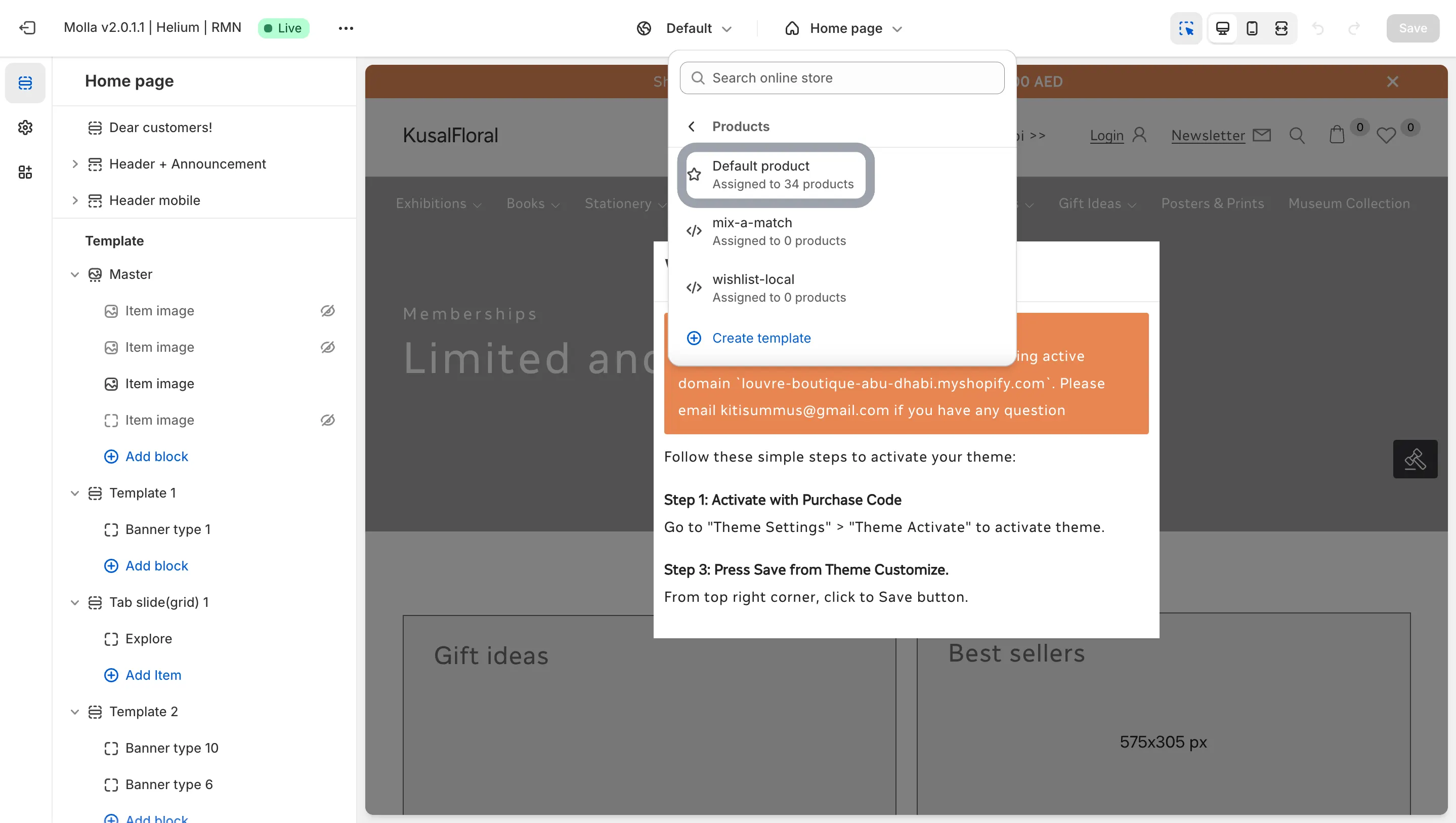Click Create template link
The width and height of the screenshot is (1456, 823).
tap(761, 337)
